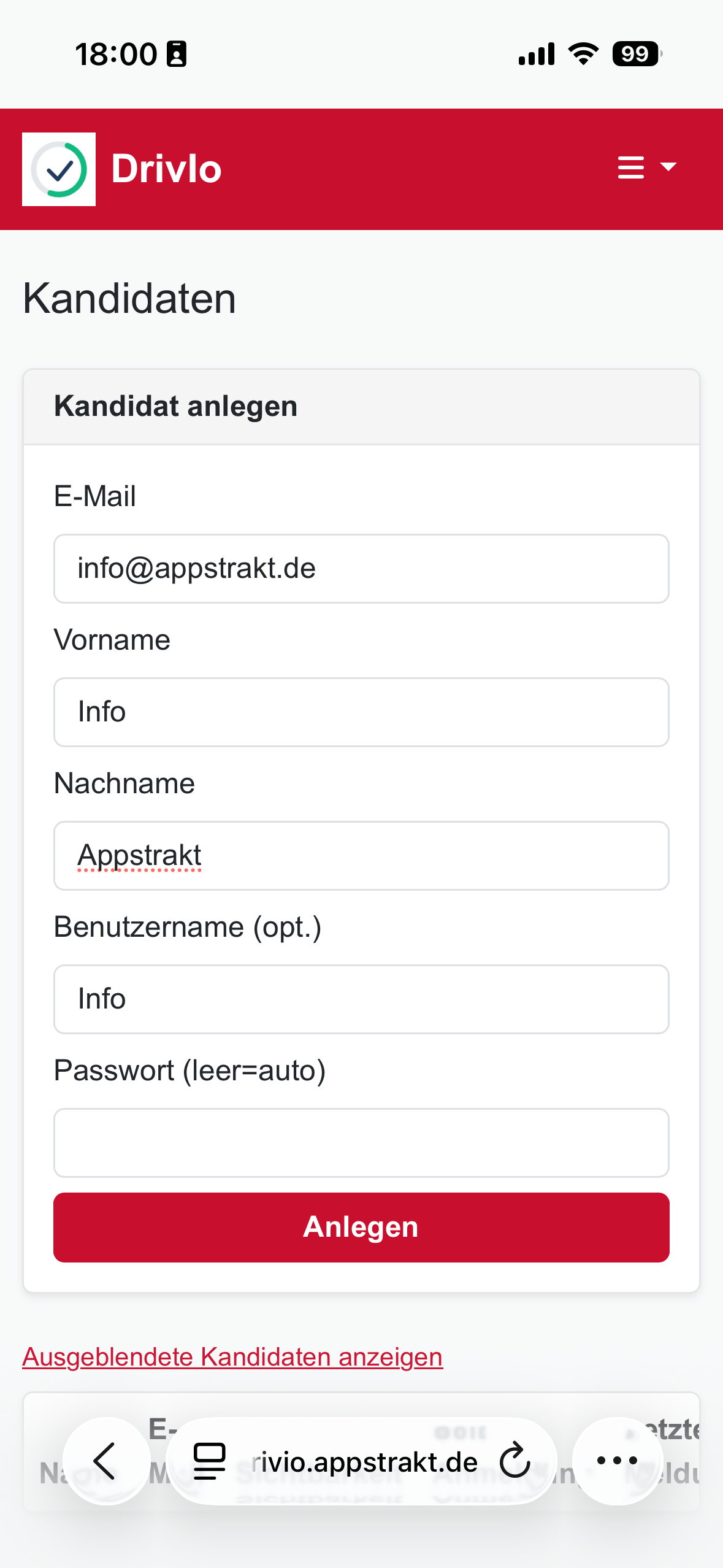723x1568 pixels.
Task: Click the Anlegen button
Action: (361, 1227)
